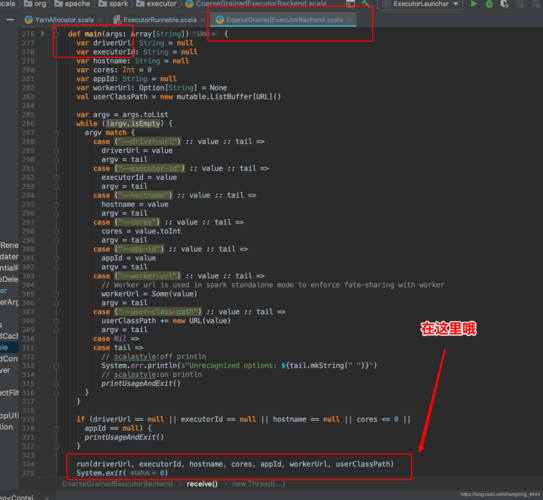
Task: Click CoarseGrainedExecutorBackend.scala in navigation bar
Action: 256,4
